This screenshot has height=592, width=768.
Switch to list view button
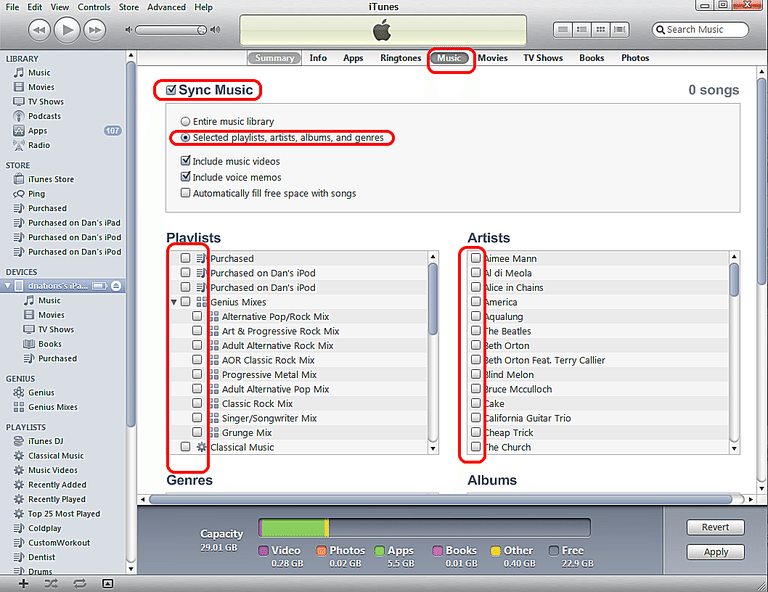coord(563,30)
